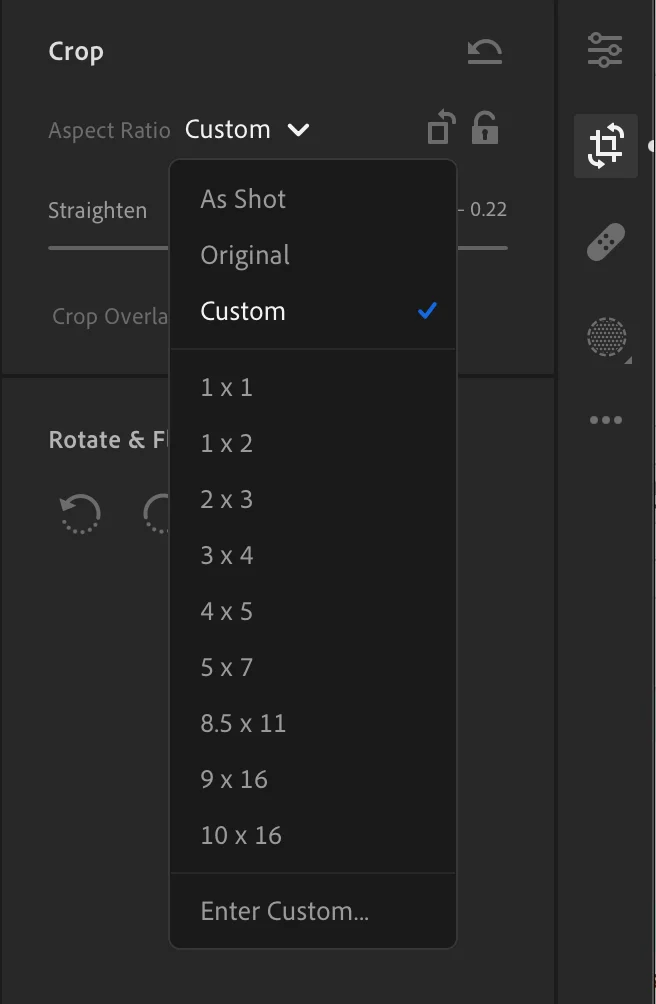Pick the 9 x 16 ratio
Image resolution: width=656 pixels, height=1004 pixels.
(x=233, y=779)
